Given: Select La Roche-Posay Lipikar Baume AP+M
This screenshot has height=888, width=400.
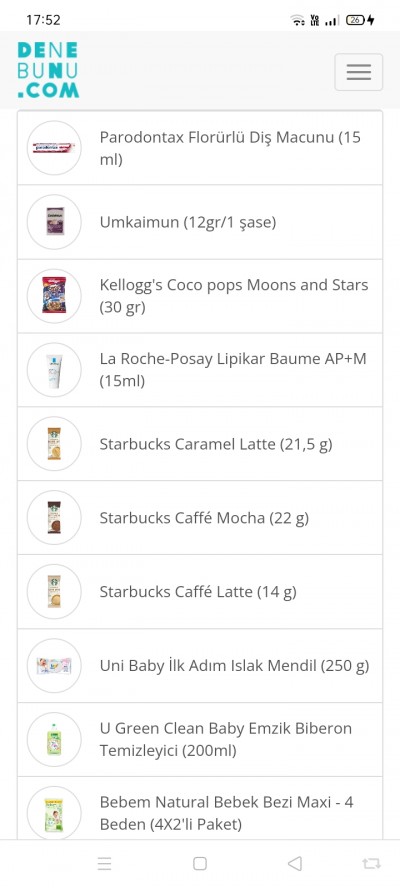Looking at the screenshot, I should tap(200, 370).
